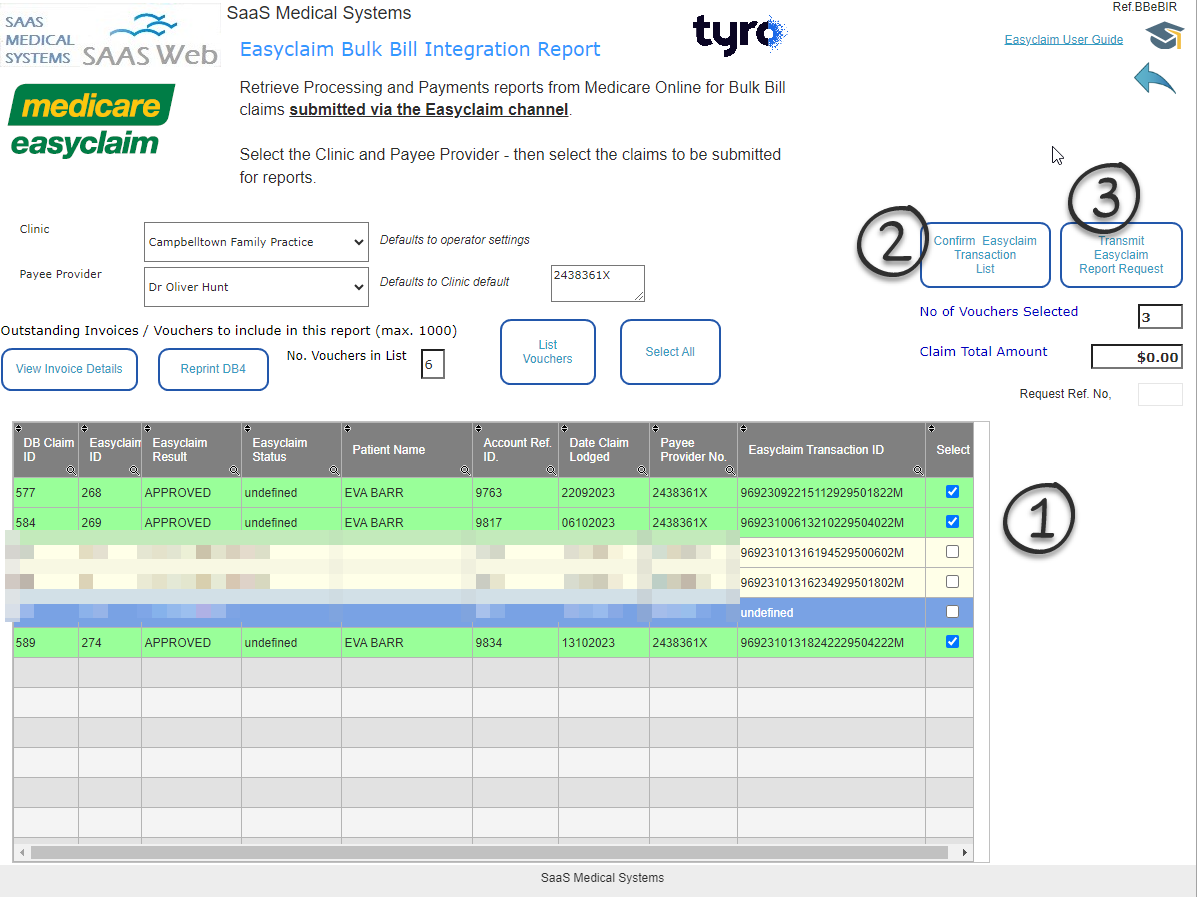Click EVA BARR in claim 589 row
Viewport: 1197px width, 897px height.
coord(373,643)
